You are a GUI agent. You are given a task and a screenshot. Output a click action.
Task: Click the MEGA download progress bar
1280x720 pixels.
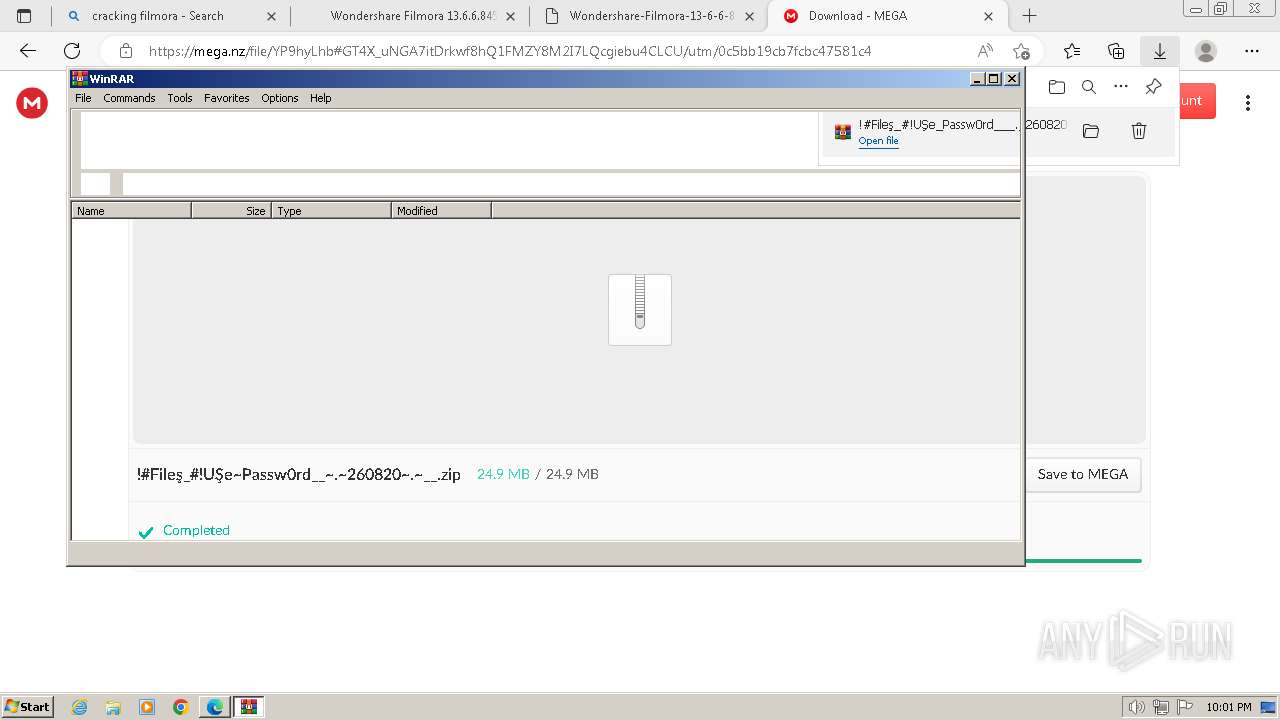(1083, 561)
